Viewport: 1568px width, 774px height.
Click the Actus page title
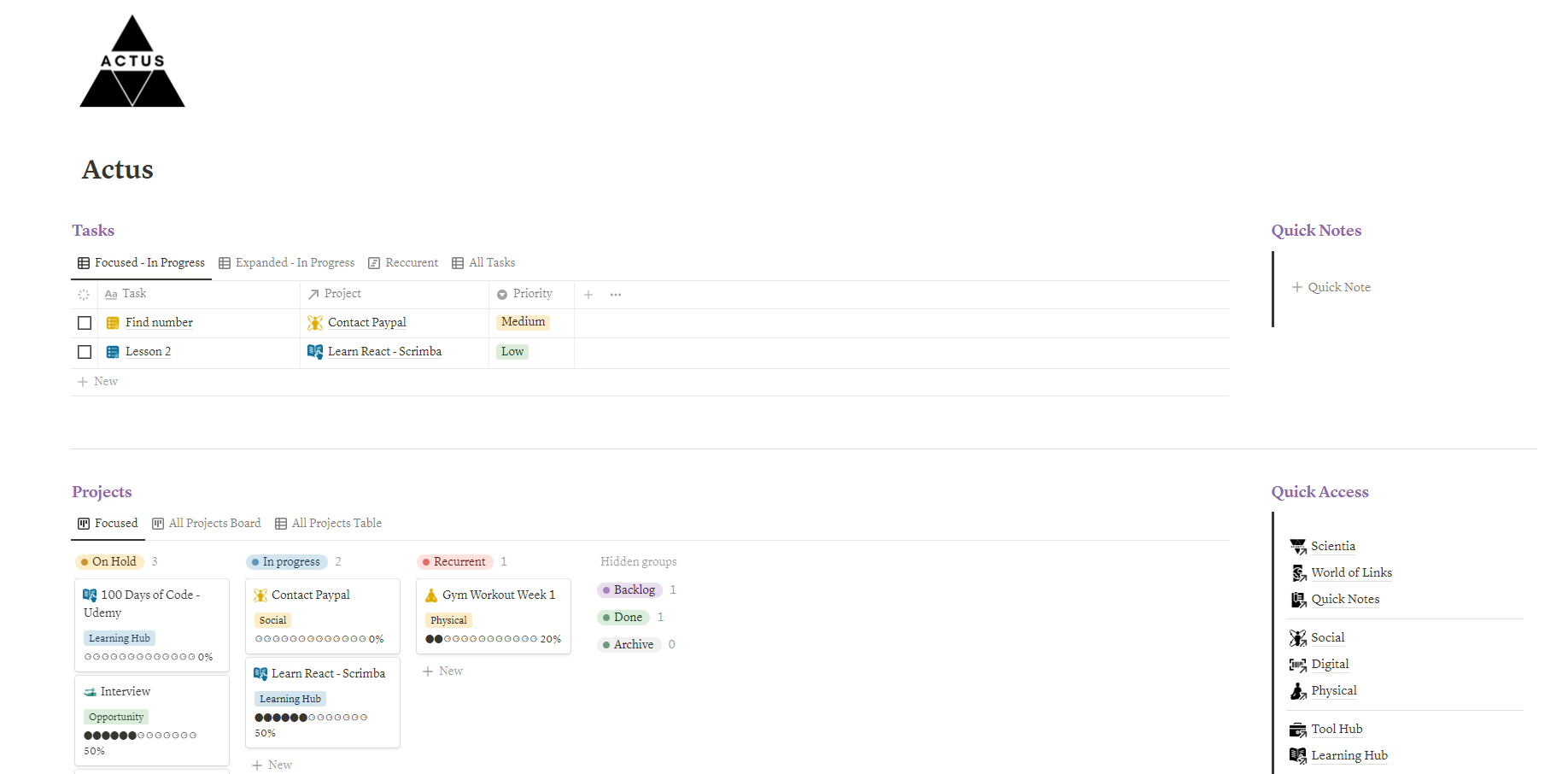pos(118,170)
